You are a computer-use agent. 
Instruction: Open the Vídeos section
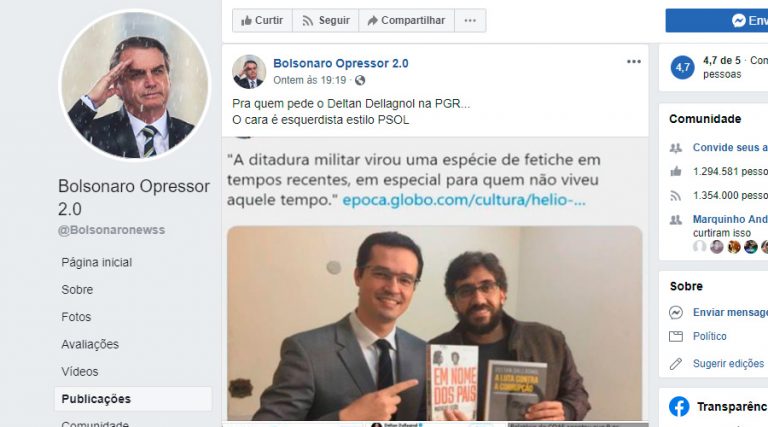(x=80, y=372)
